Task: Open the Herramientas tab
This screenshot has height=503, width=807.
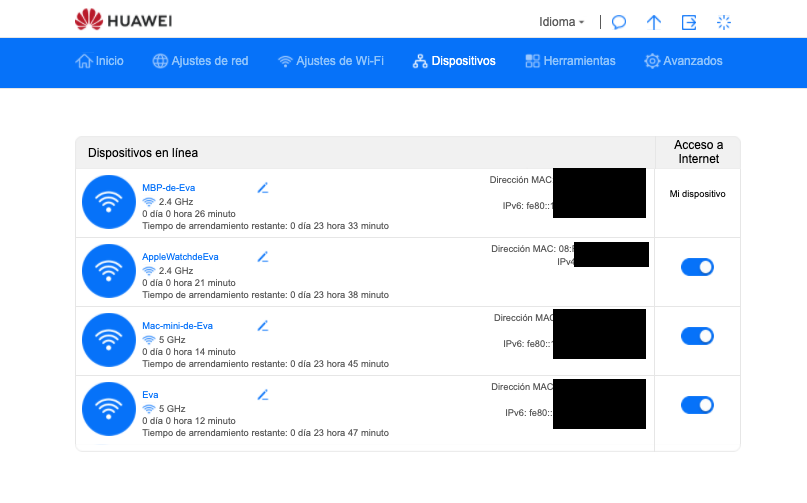Action: coord(570,61)
